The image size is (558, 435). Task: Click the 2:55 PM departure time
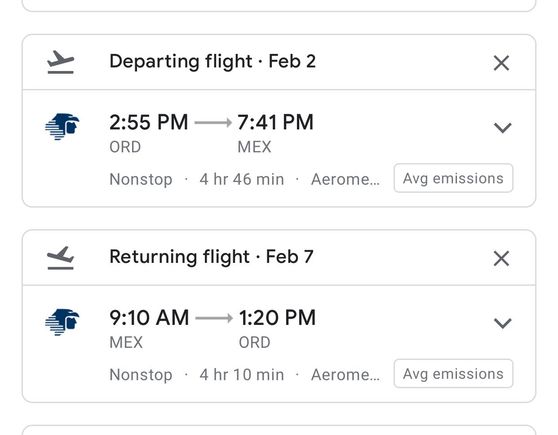(149, 122)
